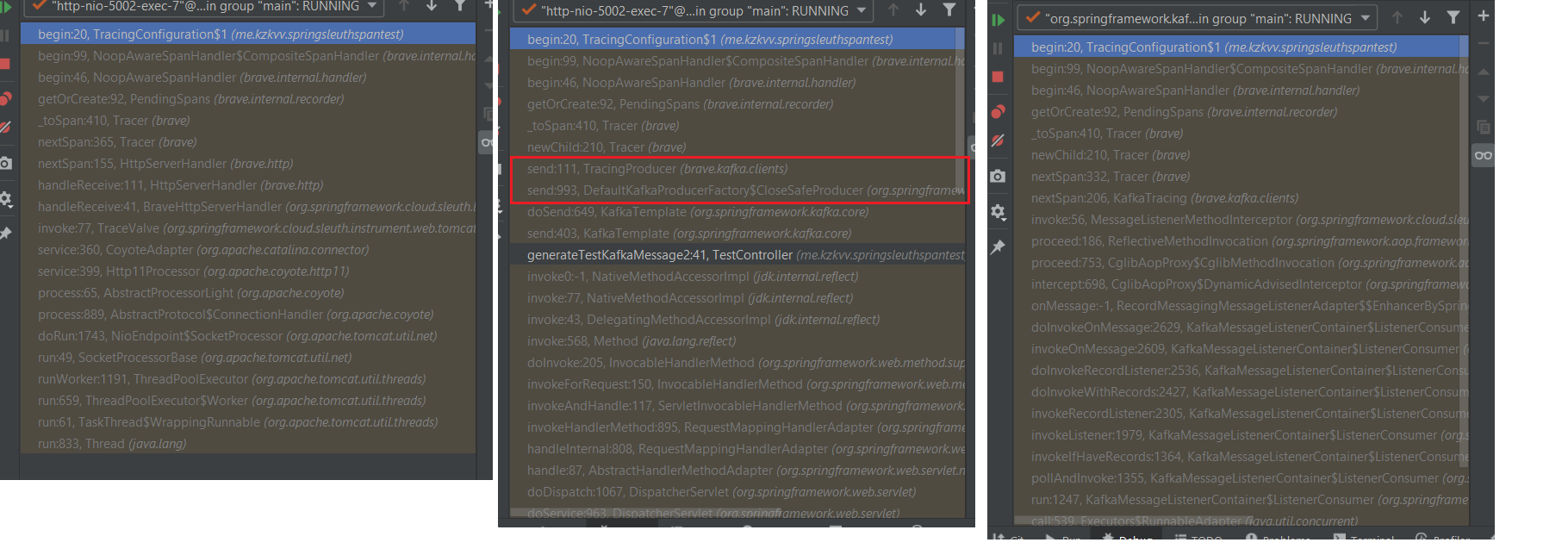Add new watch with plus icon, rightmost panel
This screenshot has width=1568, height=555.
point(1483,16)
